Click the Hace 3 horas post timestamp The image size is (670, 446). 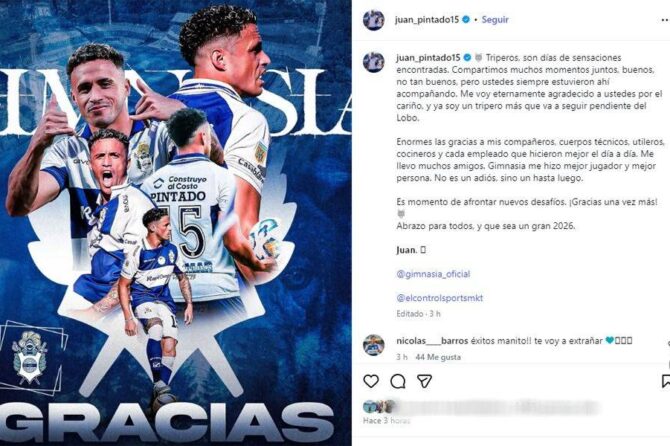click(x=386, y=420)
